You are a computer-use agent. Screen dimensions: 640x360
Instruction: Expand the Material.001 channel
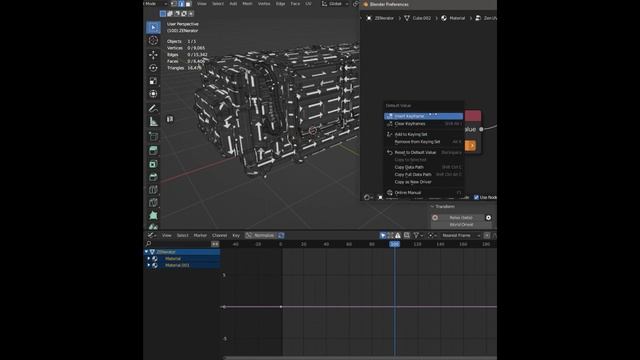pos(149,265)
